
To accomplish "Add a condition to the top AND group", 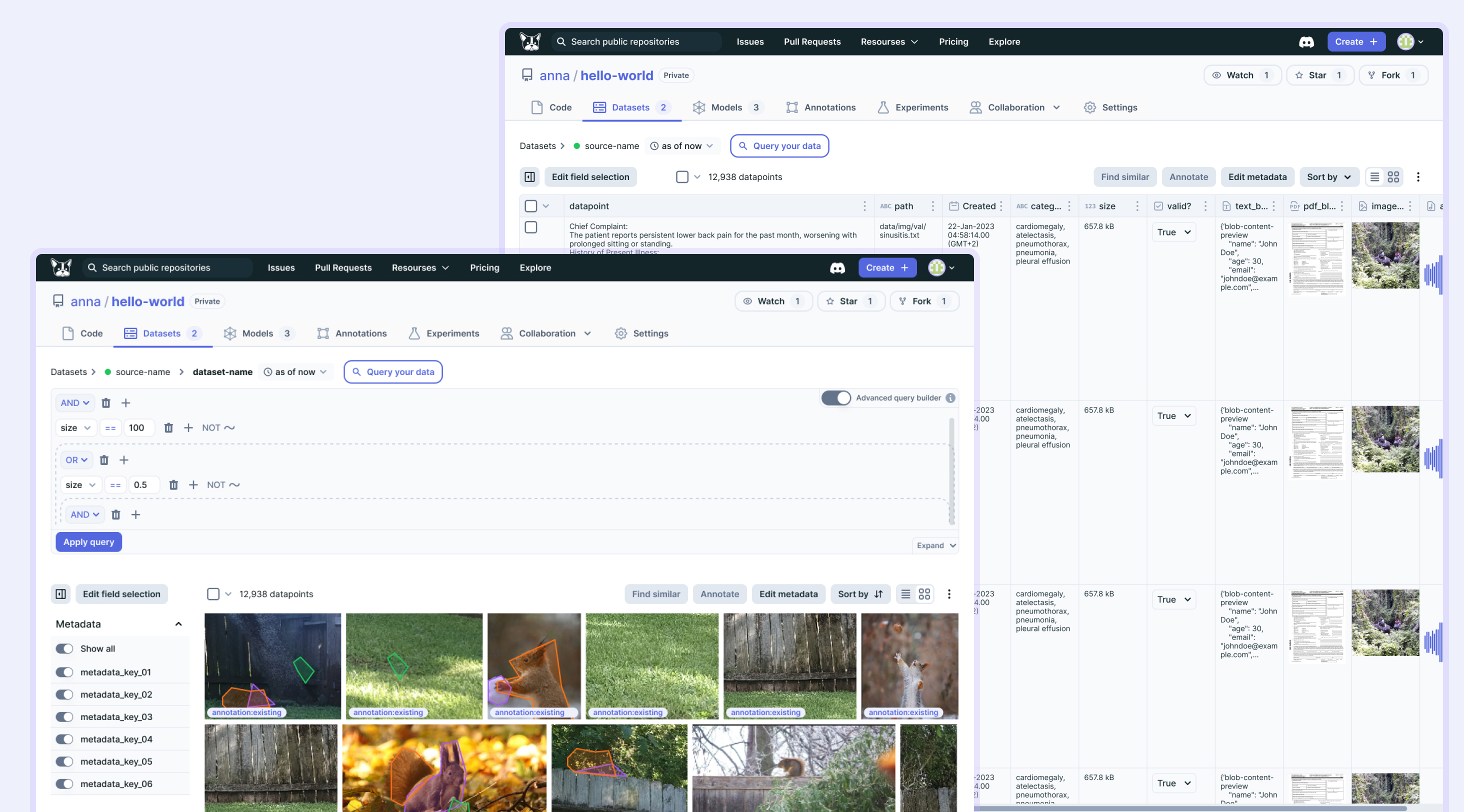I will tap(125, 403).
